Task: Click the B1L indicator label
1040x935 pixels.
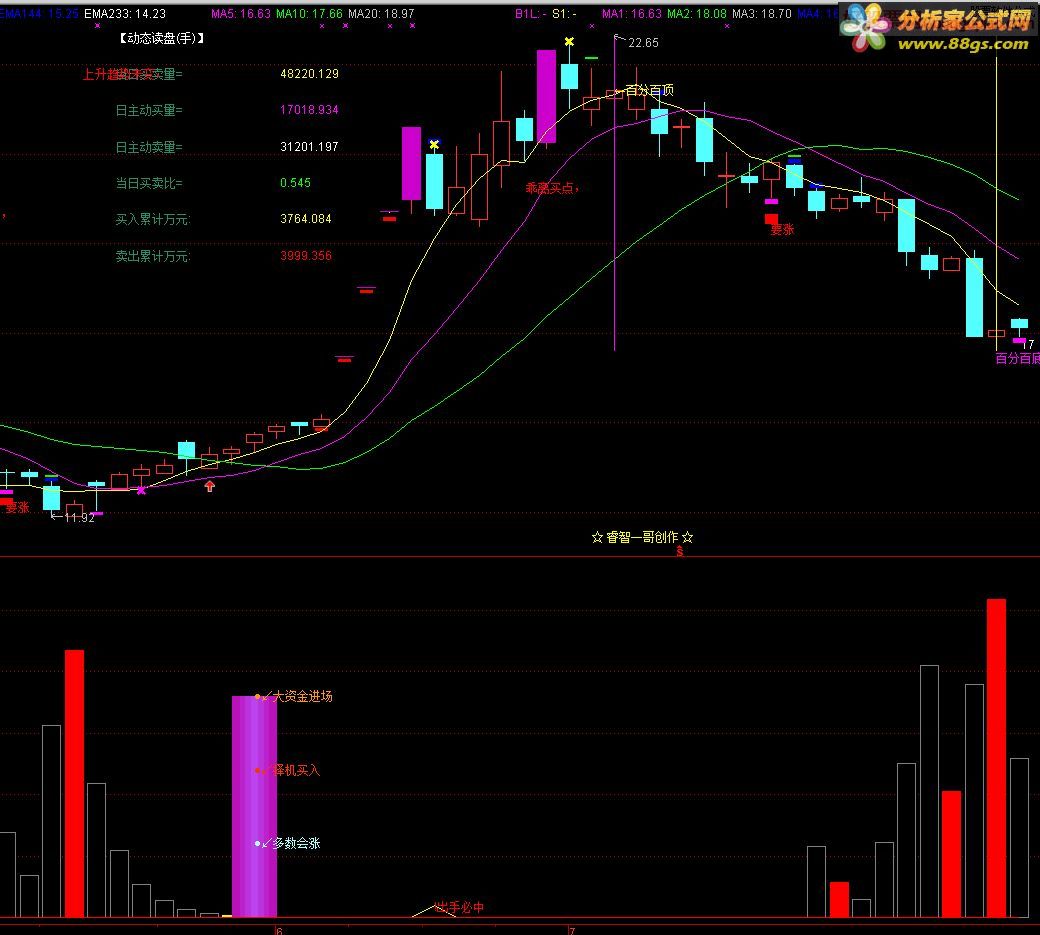Action: pyautogui.click(x=531, y=13)
